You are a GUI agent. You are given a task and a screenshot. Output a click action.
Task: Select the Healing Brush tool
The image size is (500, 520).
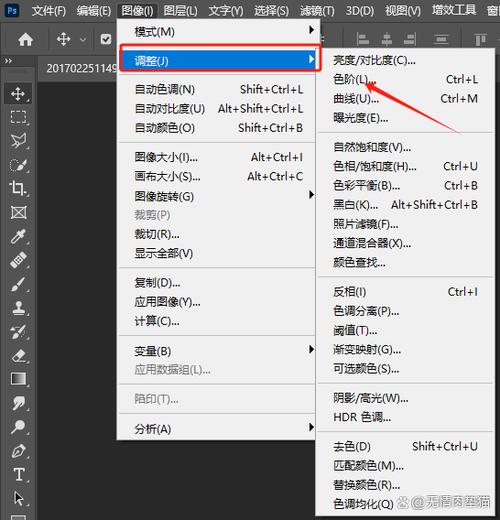pyautogui.click(x=18, y=260)
